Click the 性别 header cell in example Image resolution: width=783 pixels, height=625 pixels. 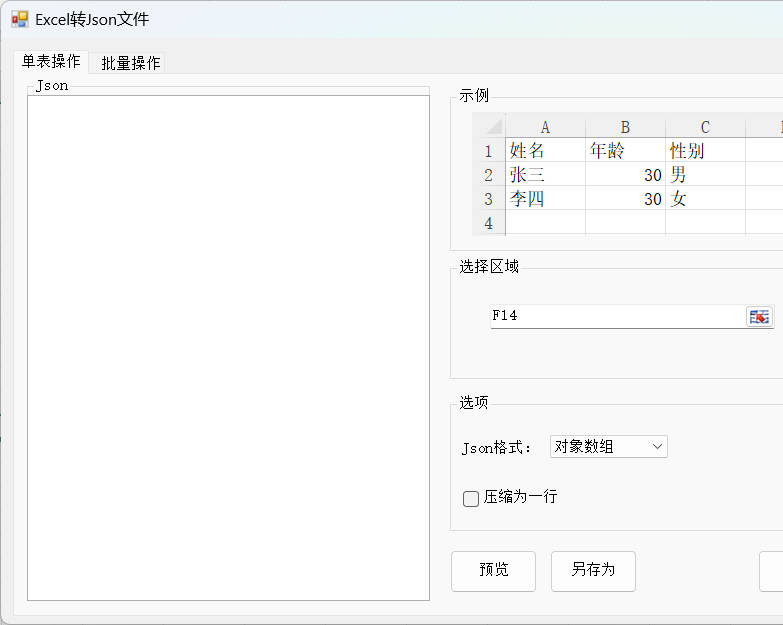click(705, 151)
